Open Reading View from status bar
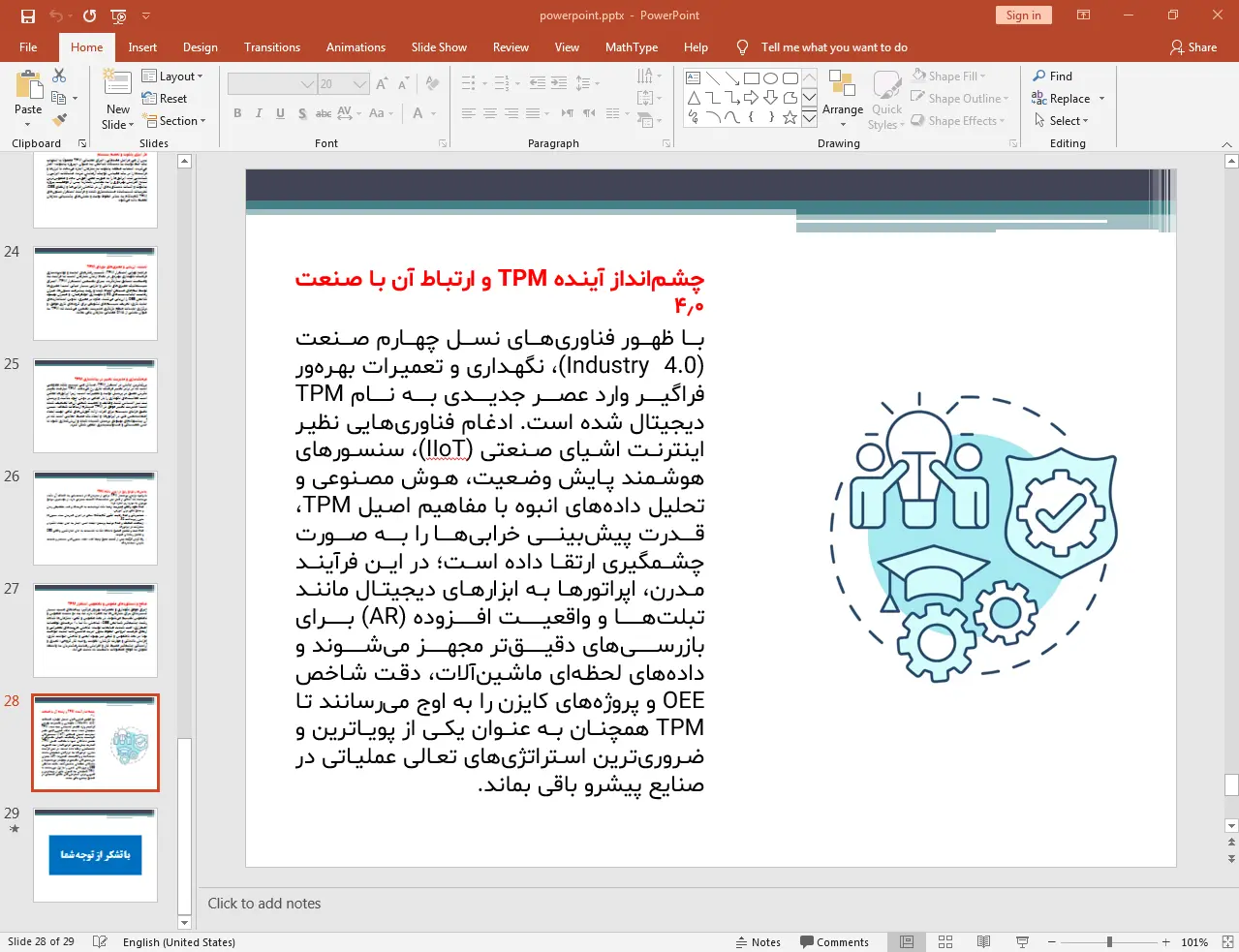 tap(983, 941)
